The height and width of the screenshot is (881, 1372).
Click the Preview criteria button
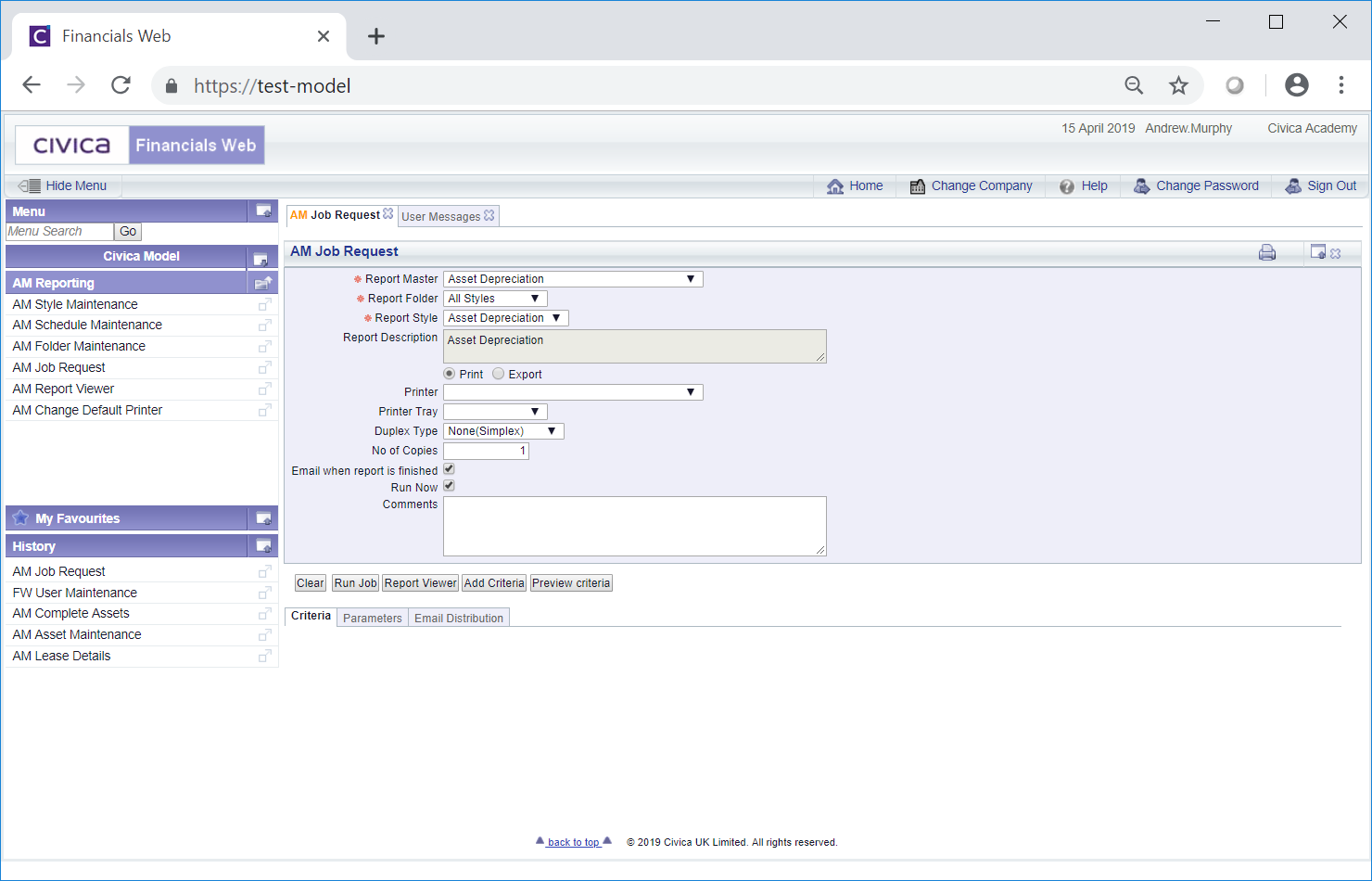(571, 583)
